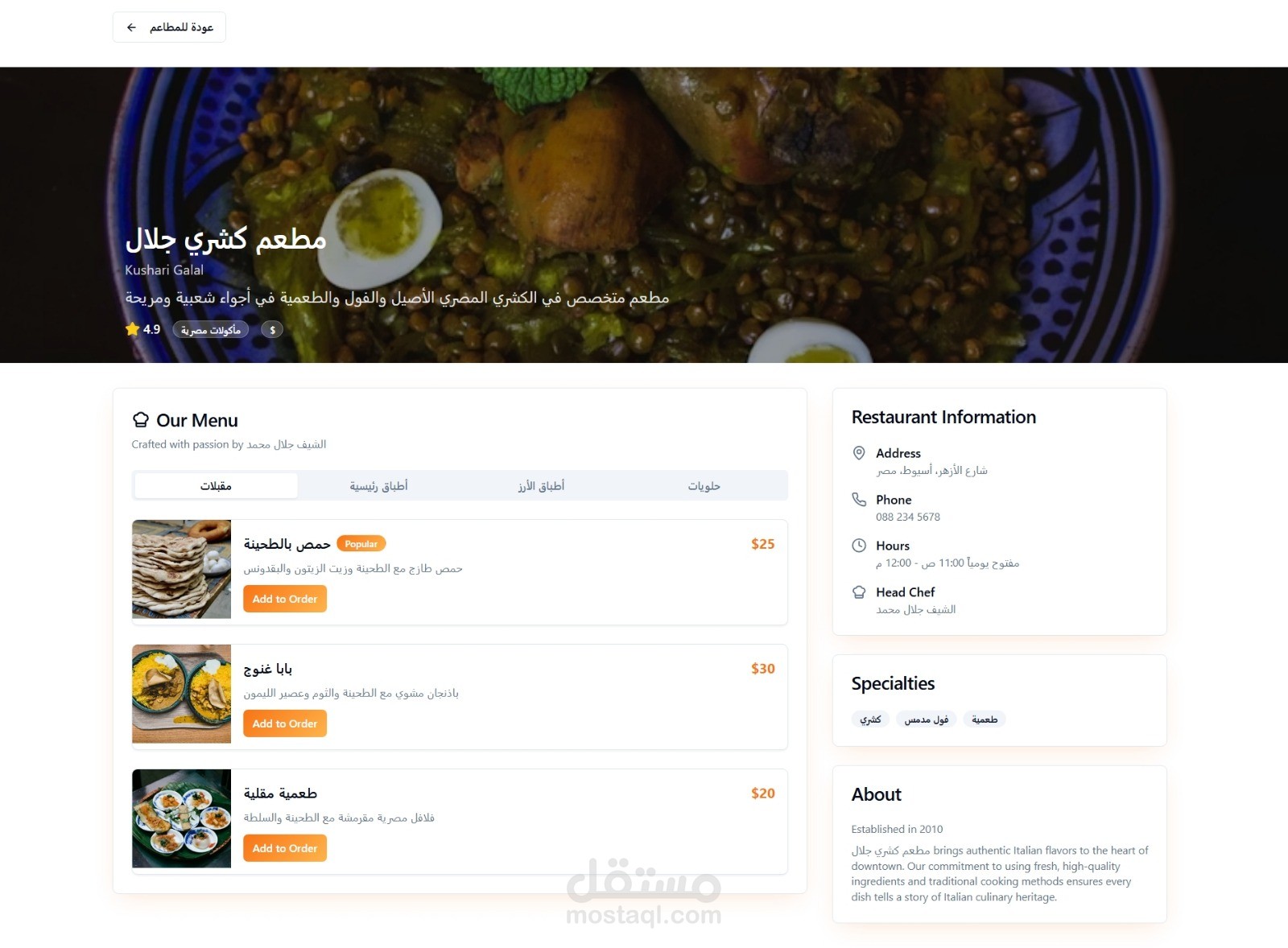Add بابا غنوج to the order
This screenshot has width=1288, height=948.
coord(285,723)
